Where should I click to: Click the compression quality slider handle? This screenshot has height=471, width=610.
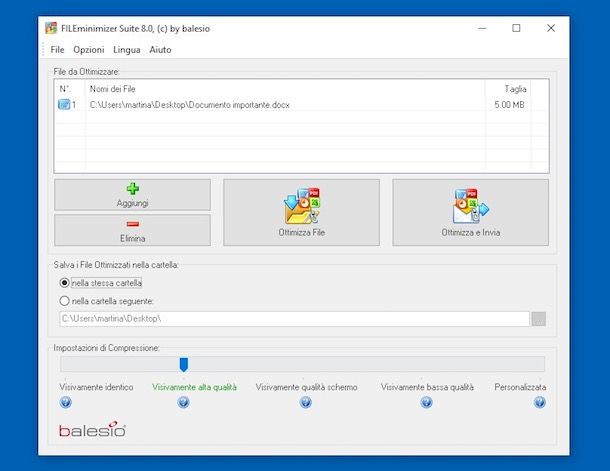click(x=184, y=365)
